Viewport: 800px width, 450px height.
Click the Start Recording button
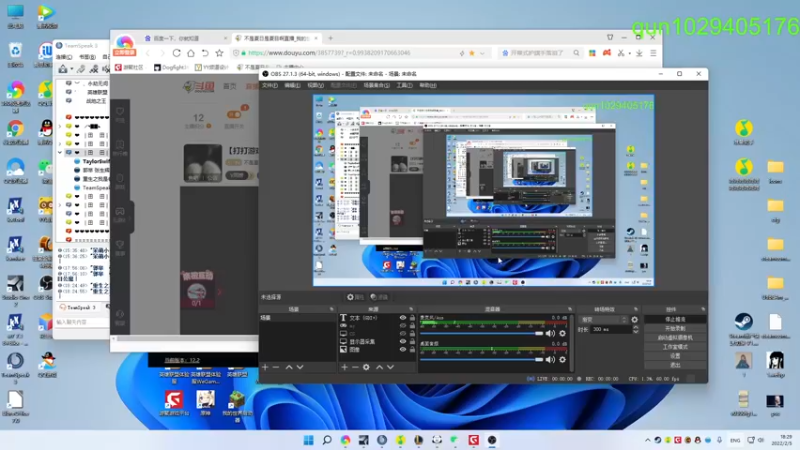click(x=675, y=328)
